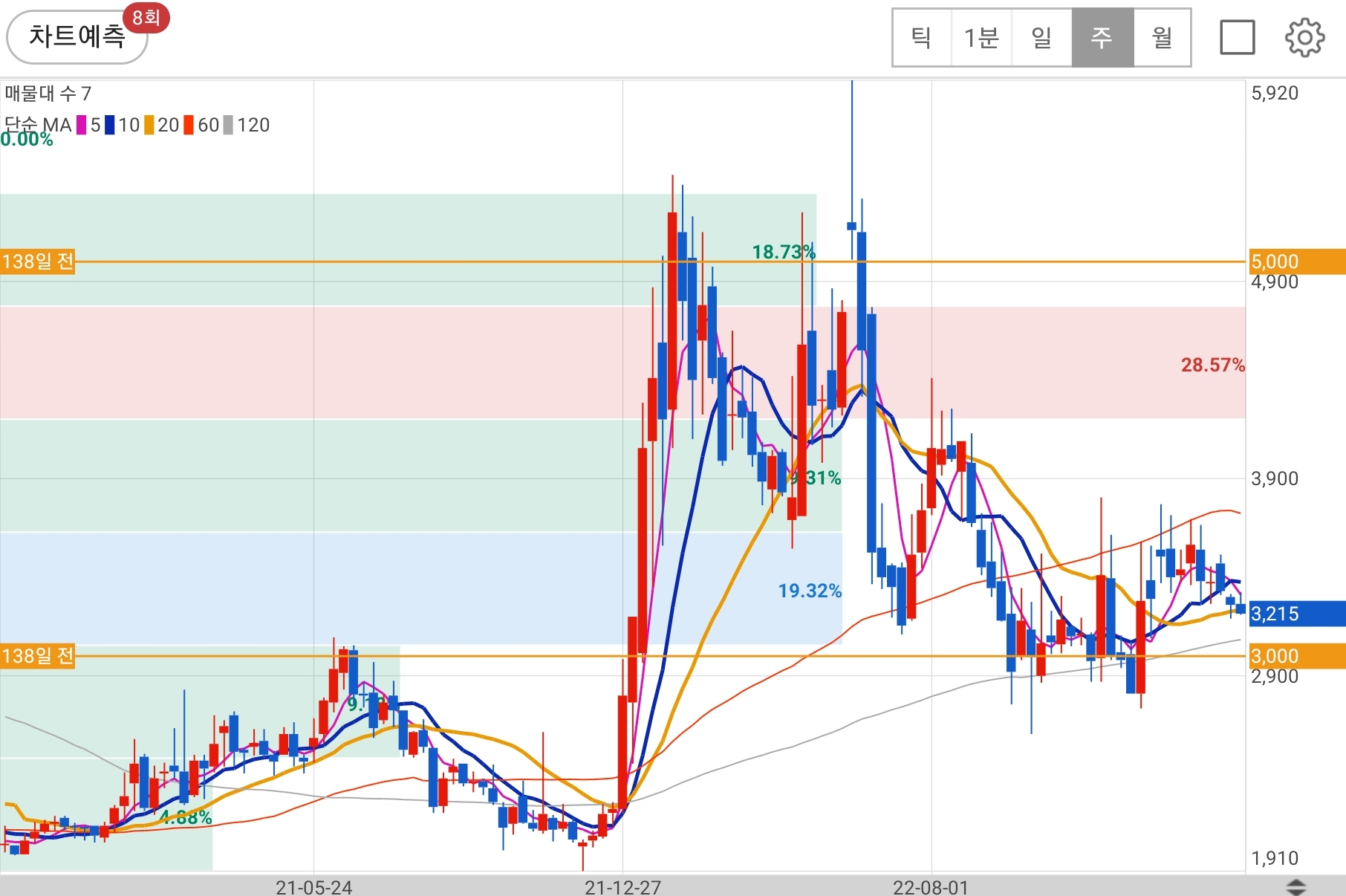Click the gray MA 120 swatch

tap(229, 125)
